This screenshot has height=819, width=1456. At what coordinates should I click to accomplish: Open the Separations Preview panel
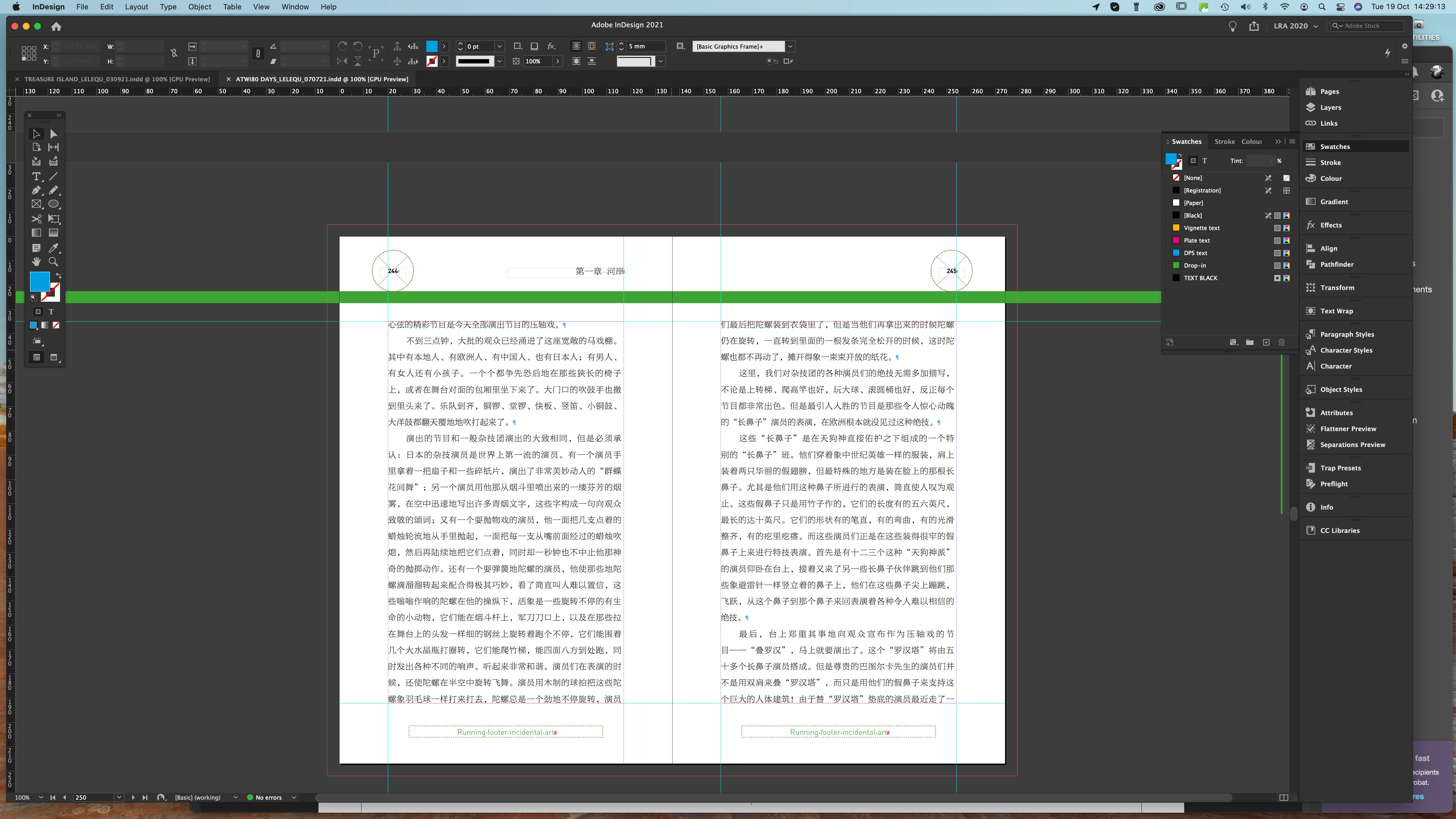tap(1352, 445)
